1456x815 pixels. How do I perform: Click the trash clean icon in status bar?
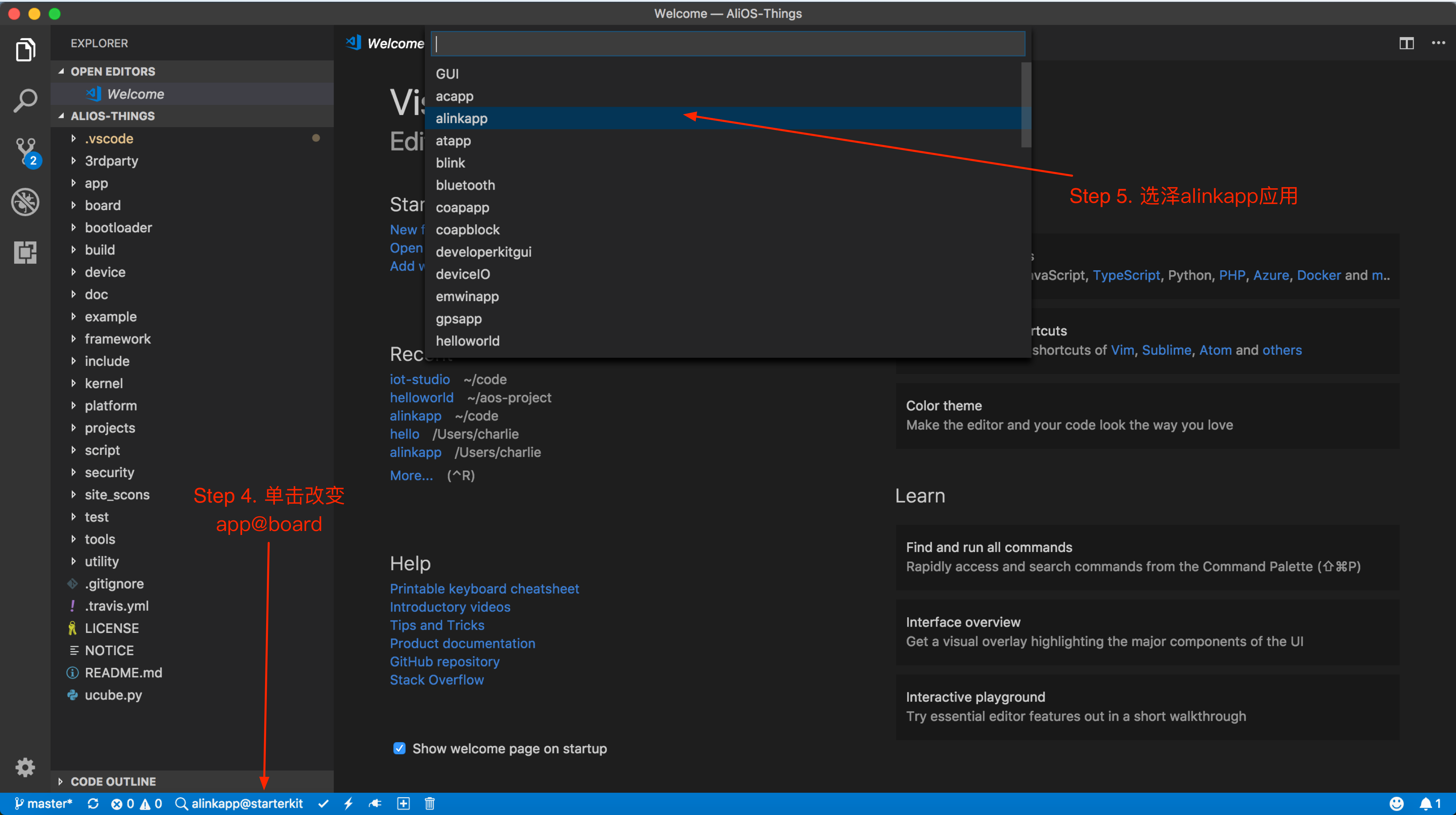coord(430,803)
